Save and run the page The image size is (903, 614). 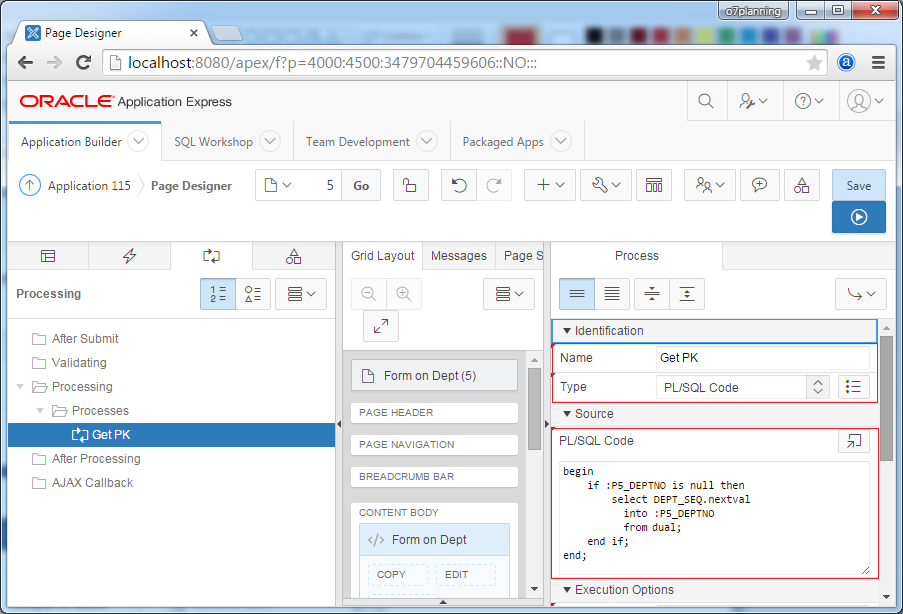coord(859,217)
